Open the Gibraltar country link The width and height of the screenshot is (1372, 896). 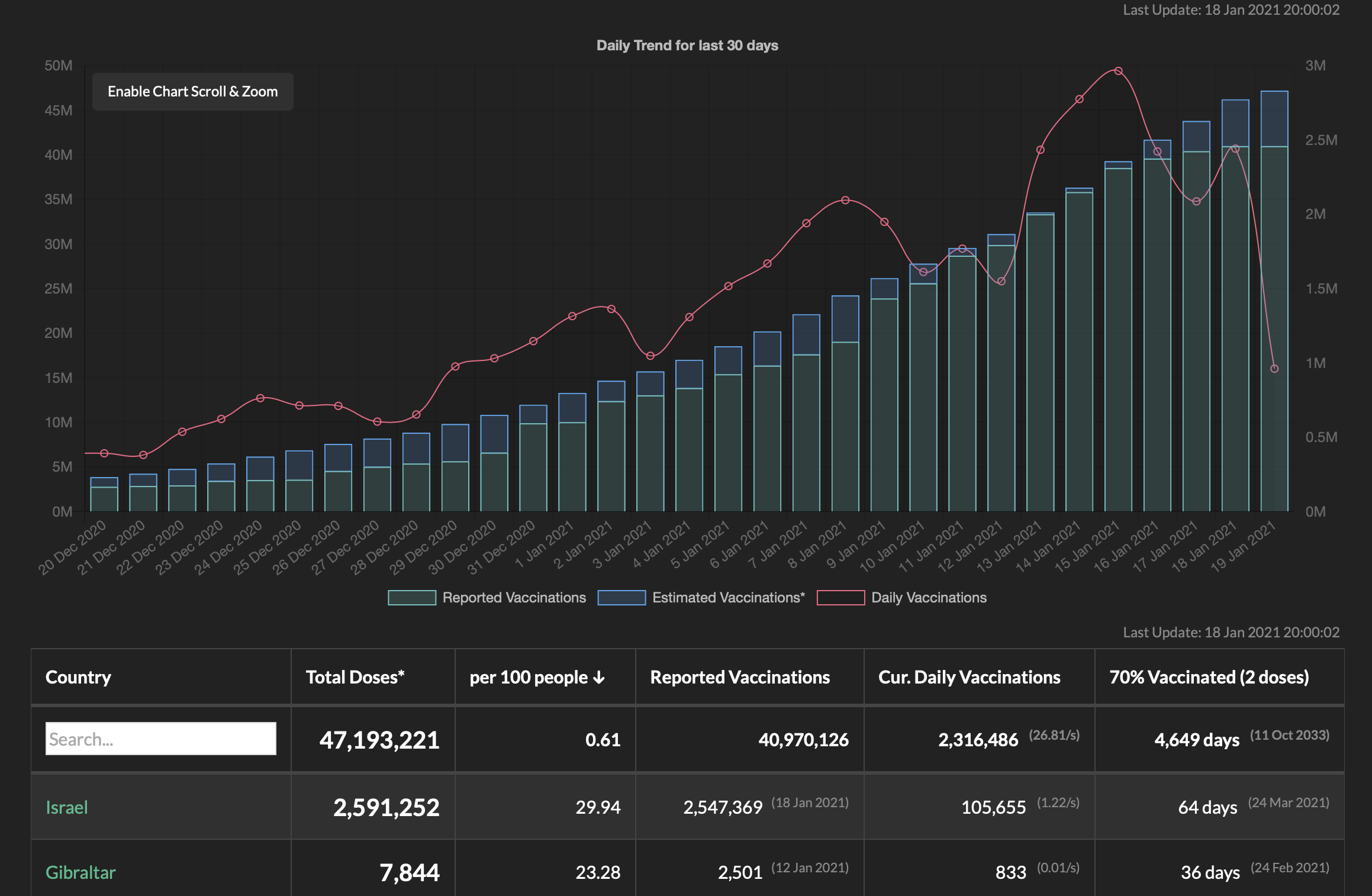tap(80, 872)
